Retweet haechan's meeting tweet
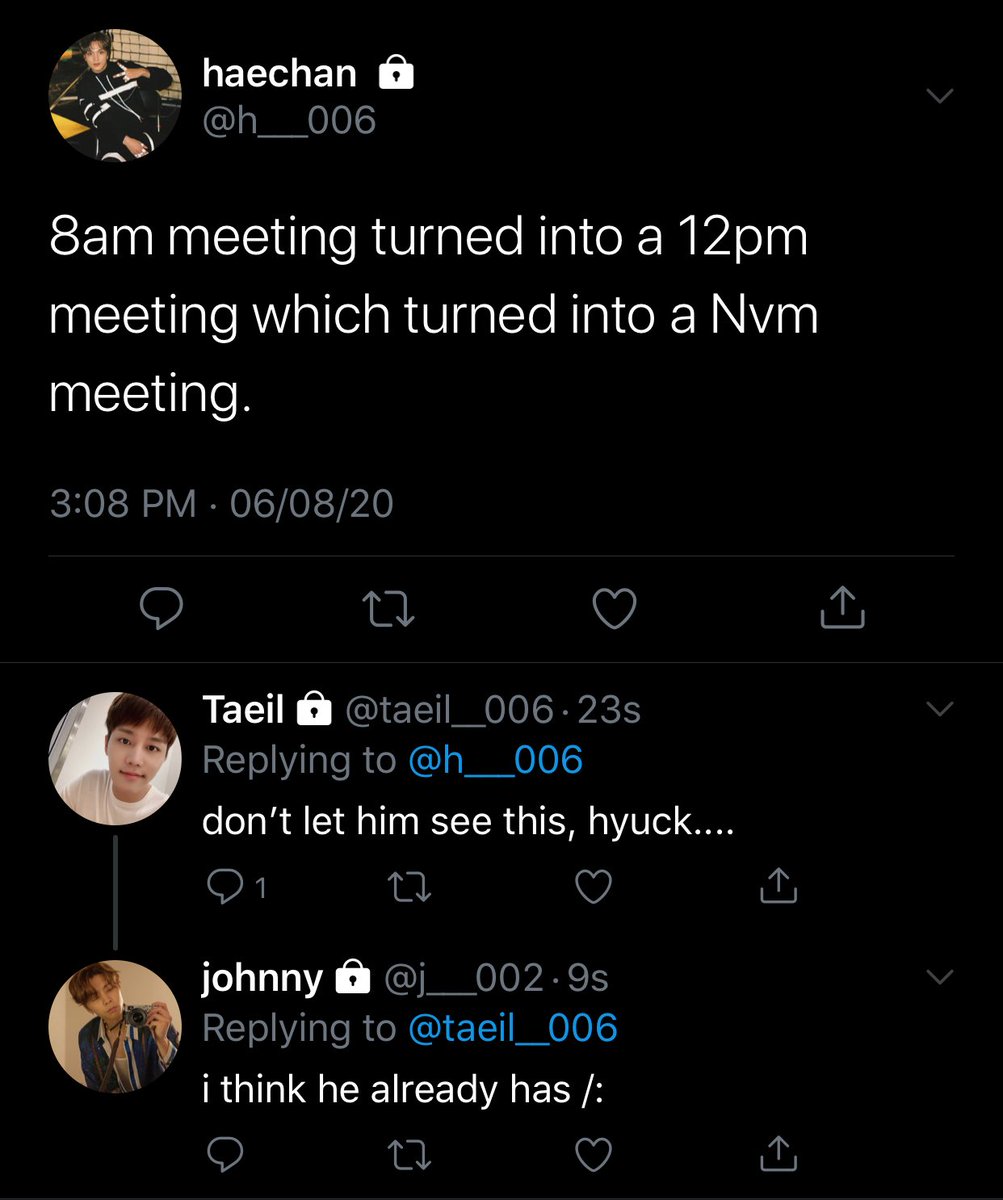The width and height of the screenshot is (1003, 1200). [x=388, y=609]
